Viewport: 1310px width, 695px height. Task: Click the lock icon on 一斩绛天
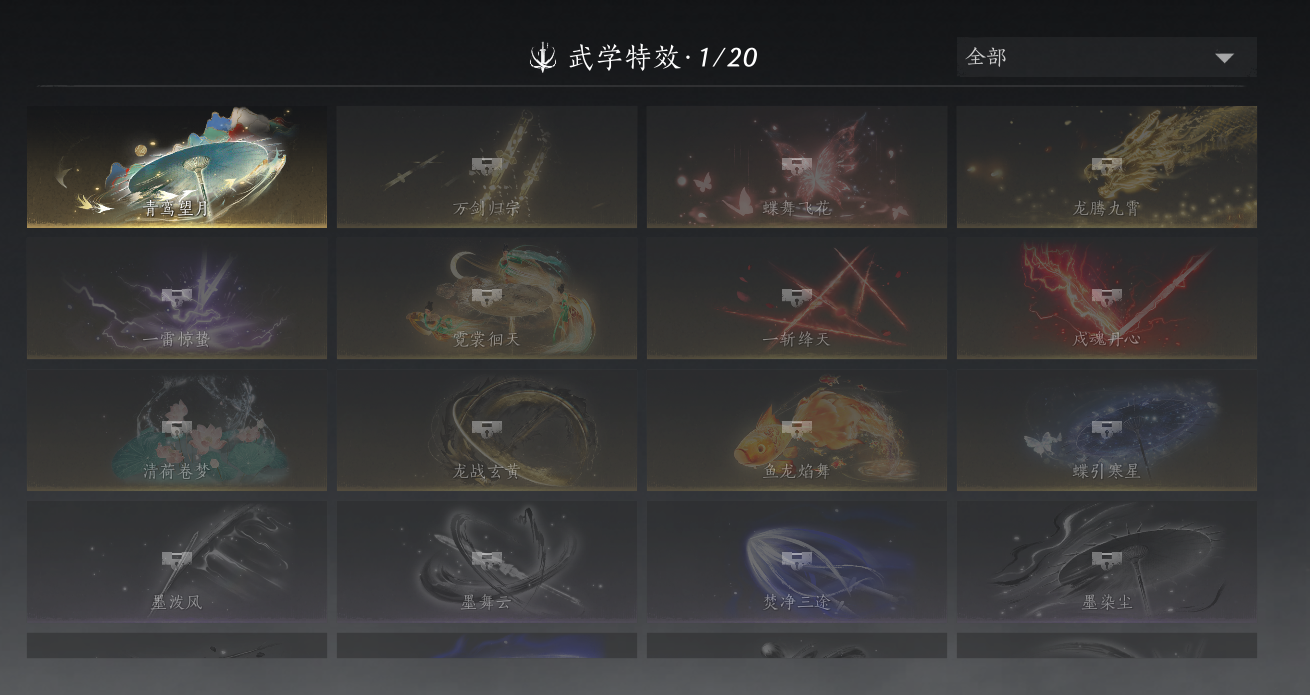click(796, 297)
